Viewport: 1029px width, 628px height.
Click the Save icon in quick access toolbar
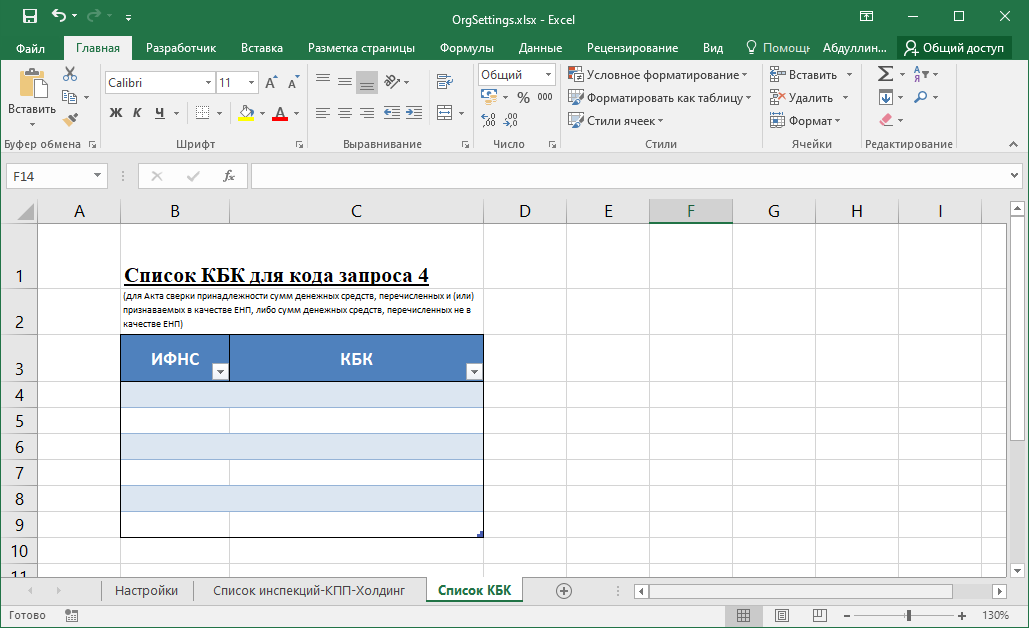[x=29, y=16]
